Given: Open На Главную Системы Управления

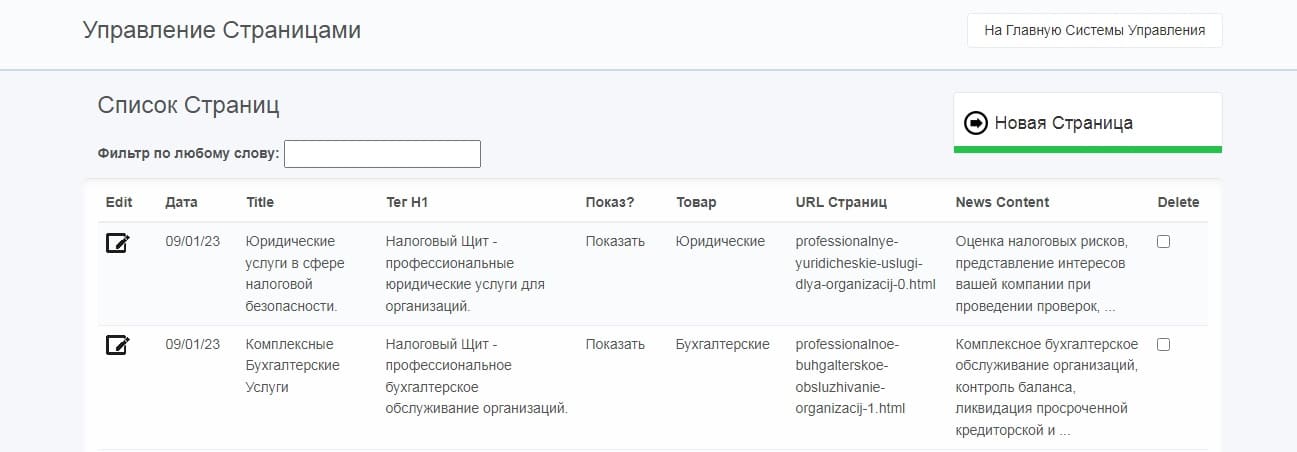Looking at the screenshot, I should pos(1094,30).
